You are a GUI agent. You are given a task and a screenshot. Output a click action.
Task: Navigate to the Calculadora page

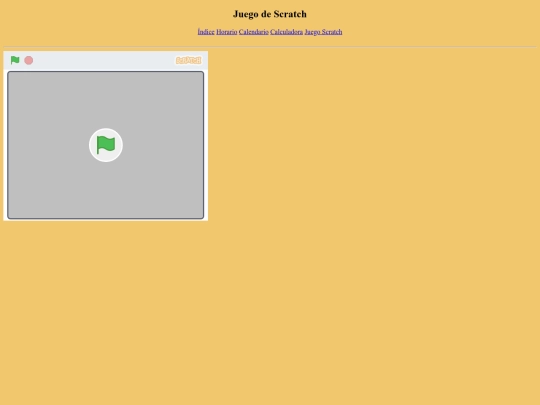(287, 32)
